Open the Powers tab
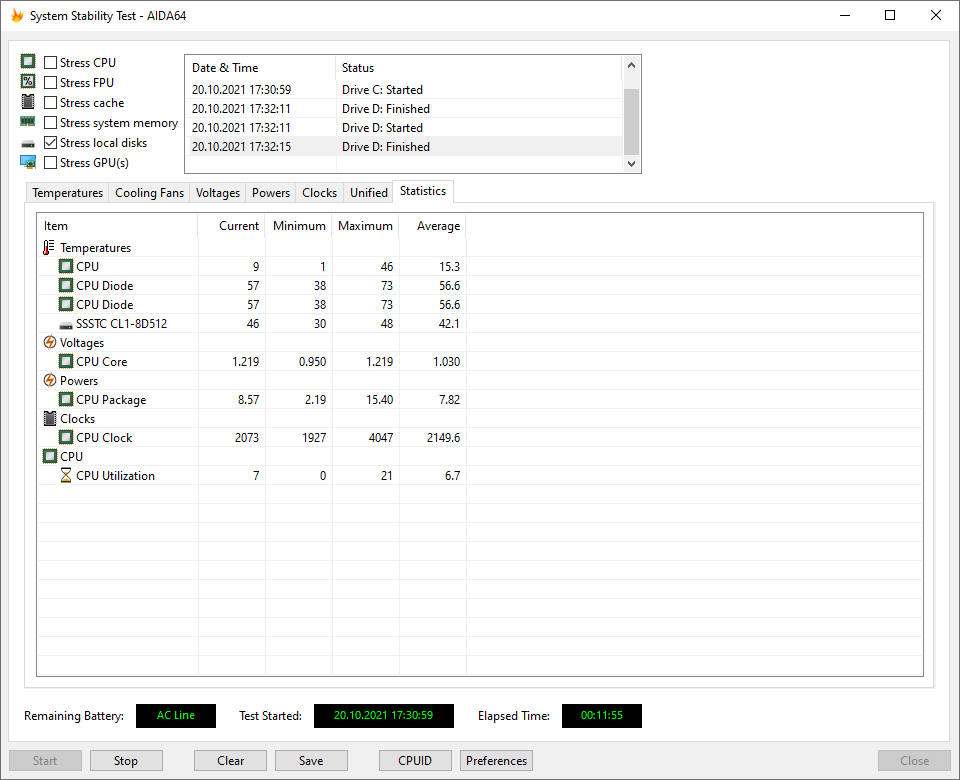The image size is (960, 780). (x=271, y=193)
